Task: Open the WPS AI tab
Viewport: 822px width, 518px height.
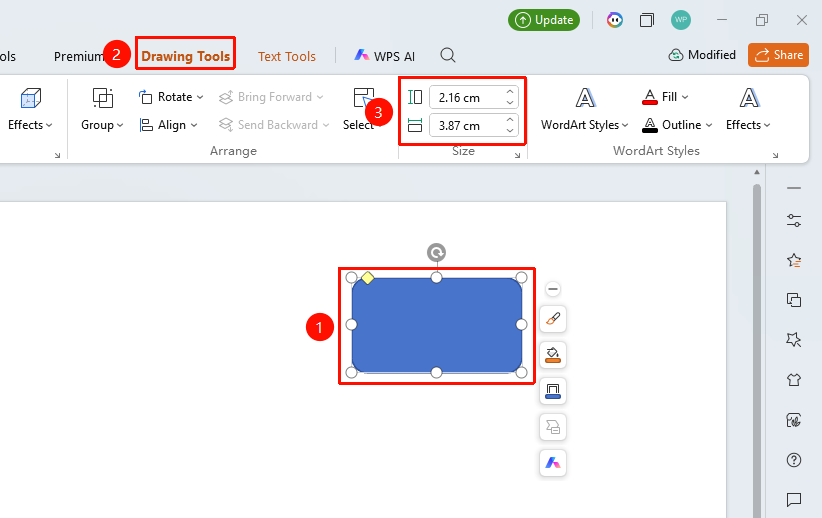Action: [x=385, y=56]
